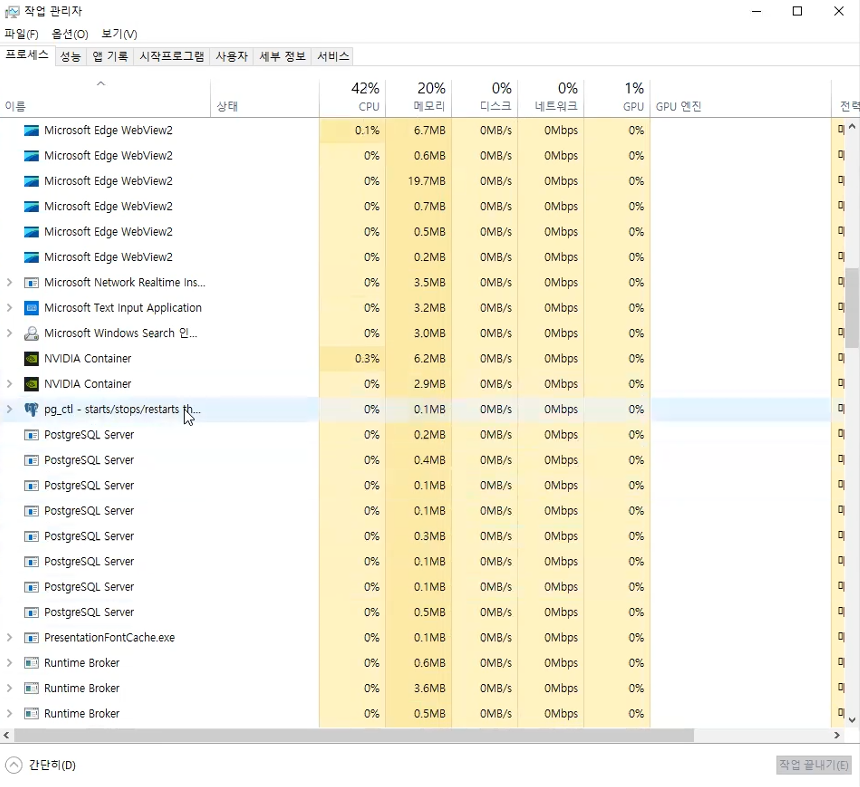Select Microsoft Text Input Application name
This screenshot has width=860, height=787.
tap(123, 308)
